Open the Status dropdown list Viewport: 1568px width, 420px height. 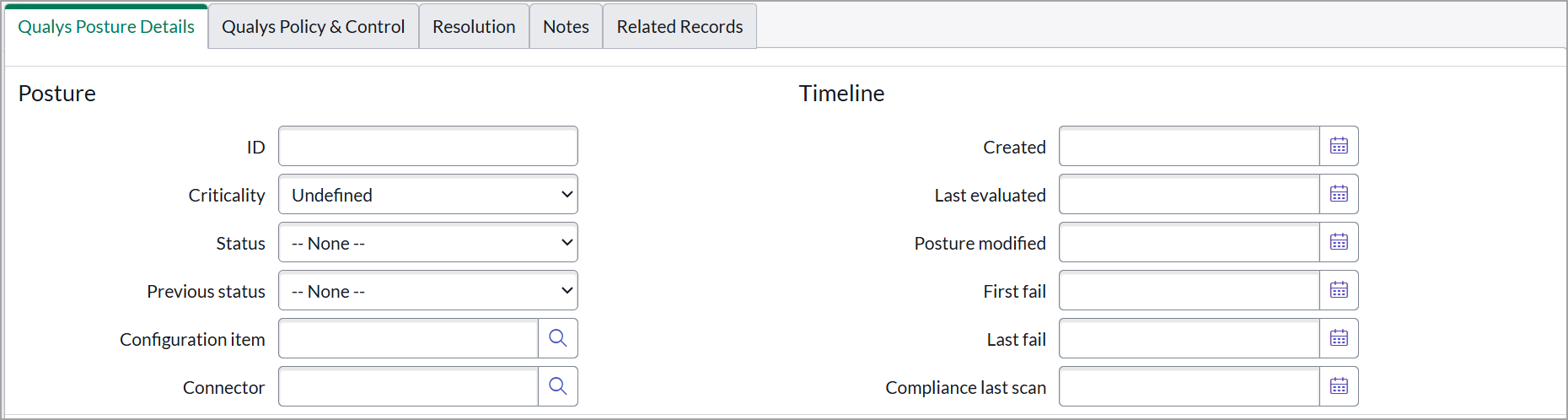(x=427, y=243)
